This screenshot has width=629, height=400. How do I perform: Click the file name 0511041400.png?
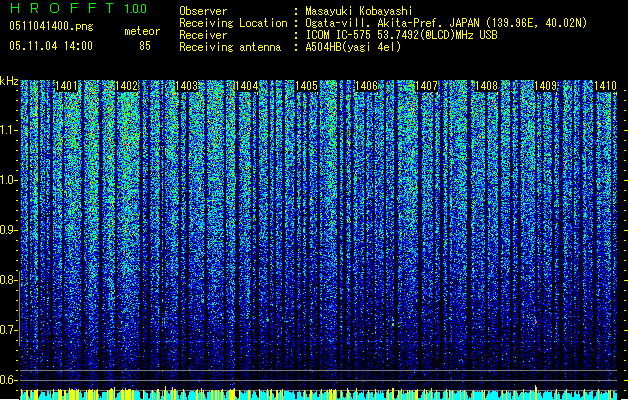pyautogui.click(x=51, y=26)
